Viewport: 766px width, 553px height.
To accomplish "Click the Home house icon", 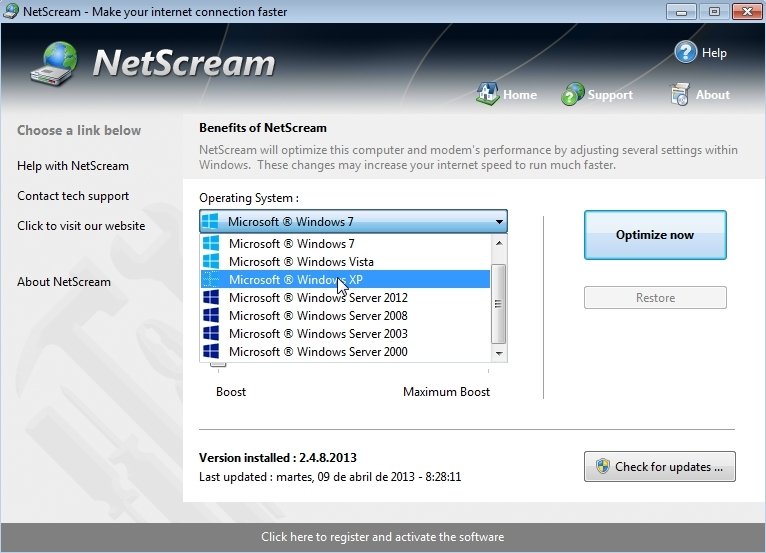I will (x=488, y=93).
